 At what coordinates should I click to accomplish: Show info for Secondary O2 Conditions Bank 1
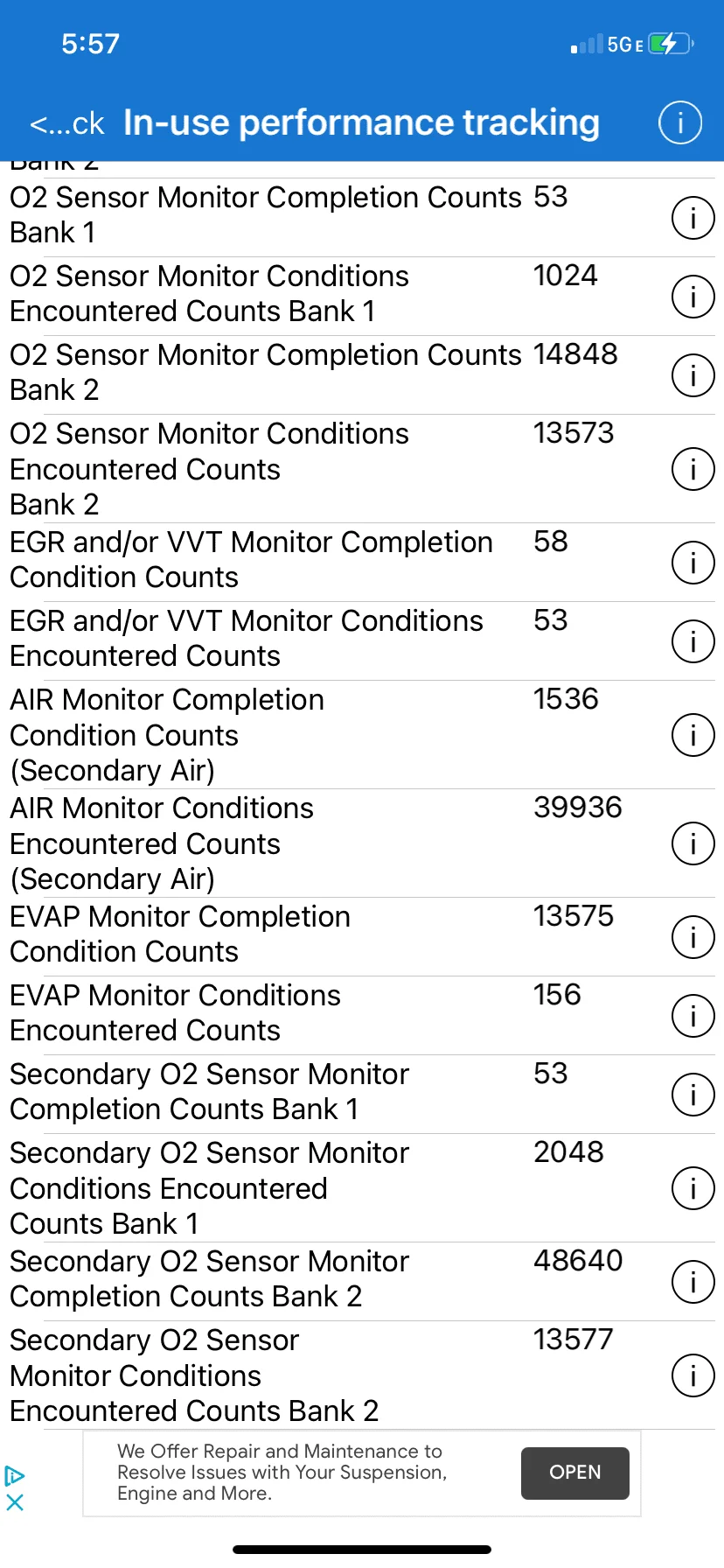693,1188
